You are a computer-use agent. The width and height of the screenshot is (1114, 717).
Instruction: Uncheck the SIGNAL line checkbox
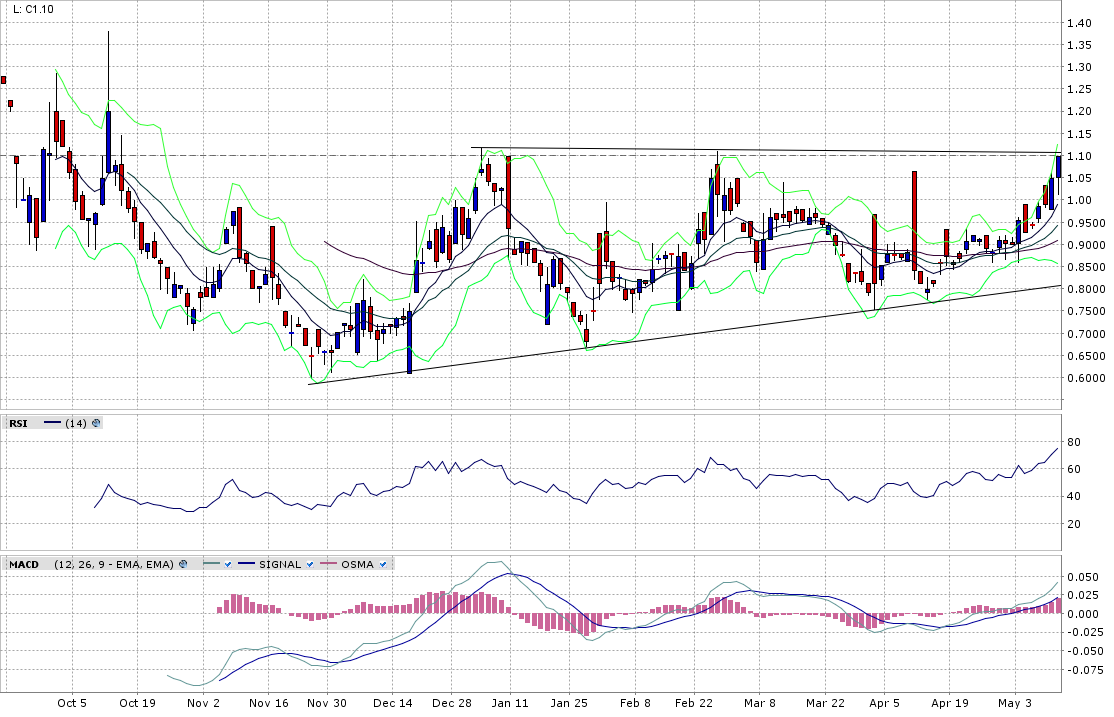[309, 564]
